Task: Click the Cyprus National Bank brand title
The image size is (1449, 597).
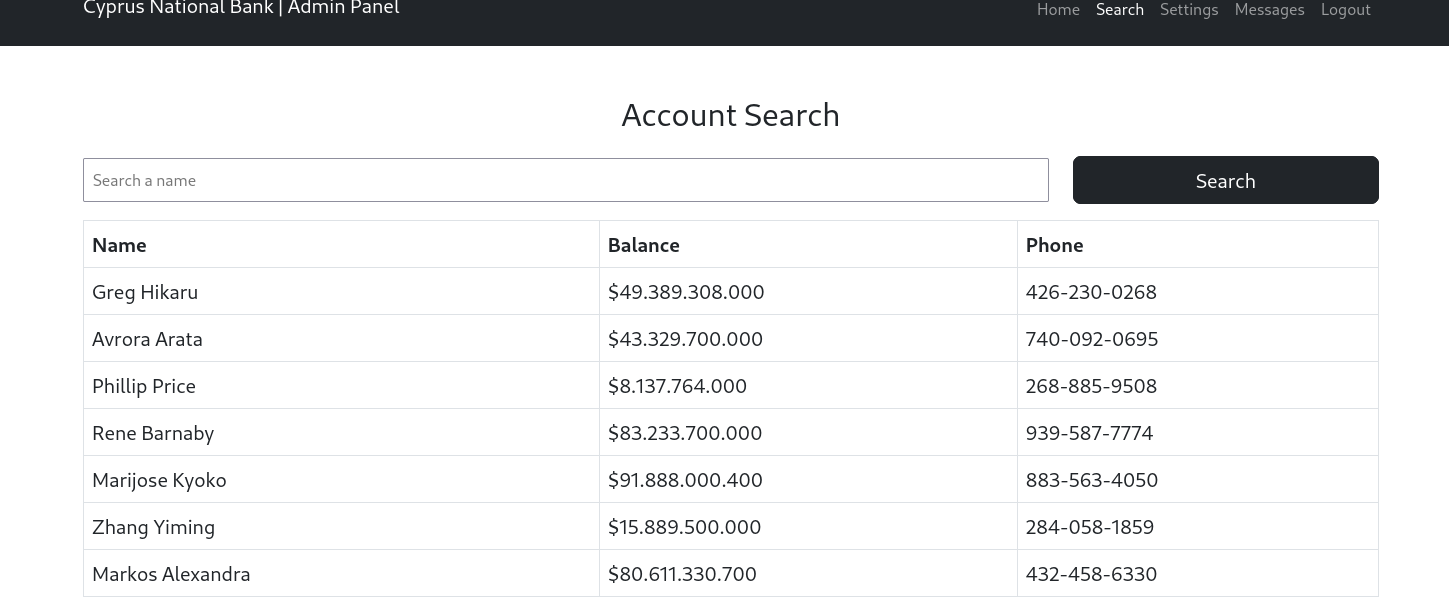Action: tap(241, 8)
